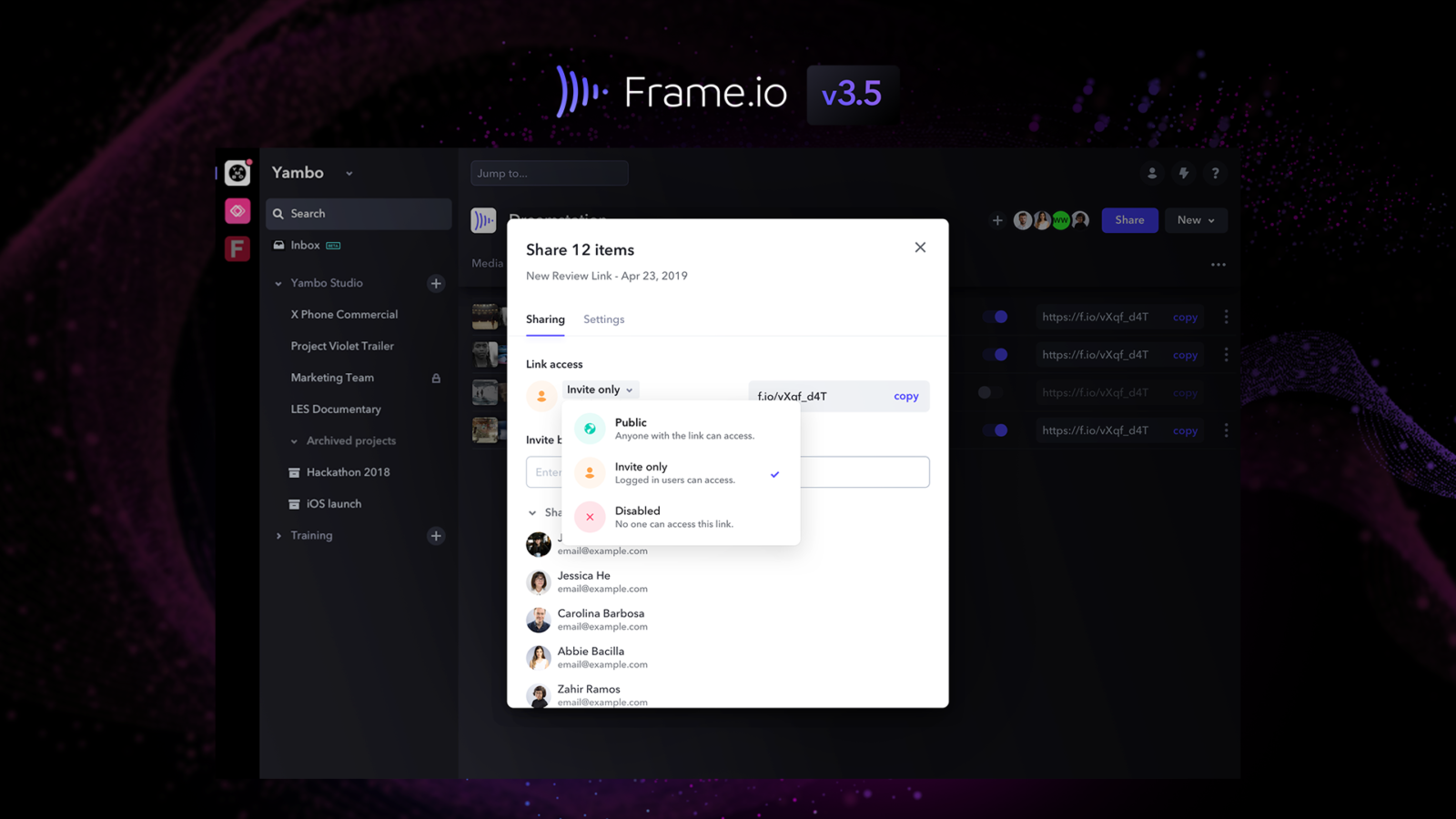
Task: Toggle off the first review link
Action: (x=997, y=317)
